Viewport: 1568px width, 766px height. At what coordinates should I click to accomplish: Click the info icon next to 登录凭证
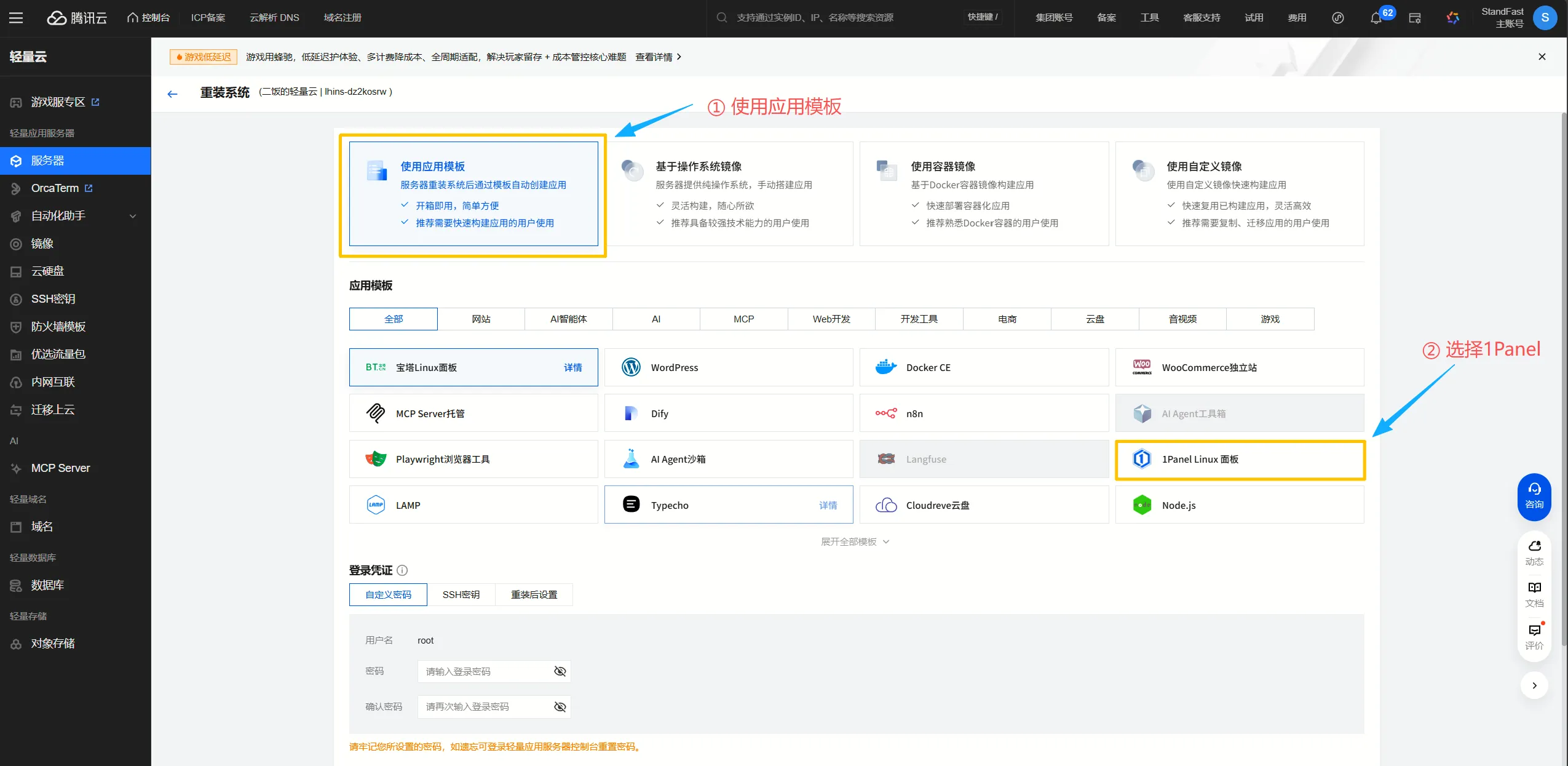pos(402,570)
